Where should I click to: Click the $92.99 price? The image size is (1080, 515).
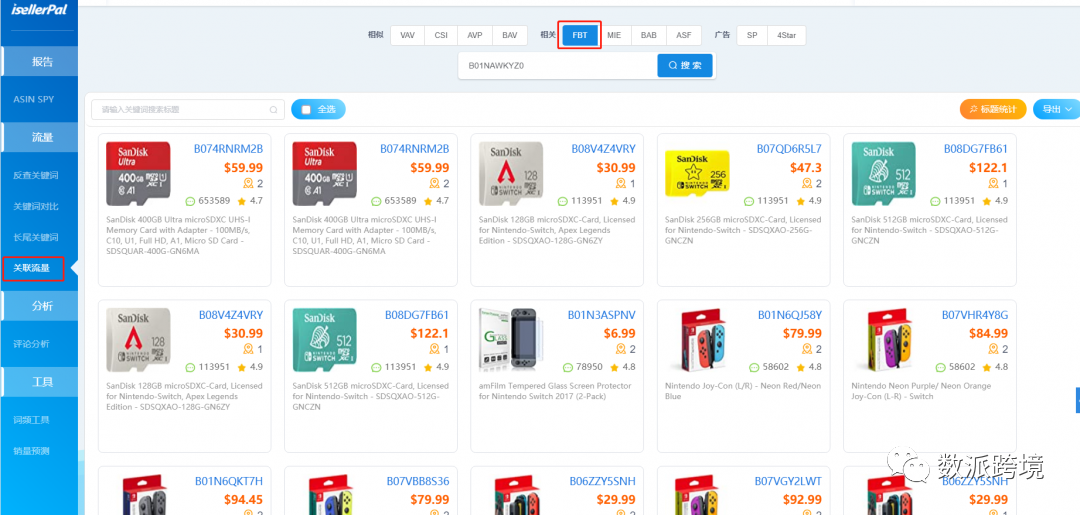tap(802, 499)
